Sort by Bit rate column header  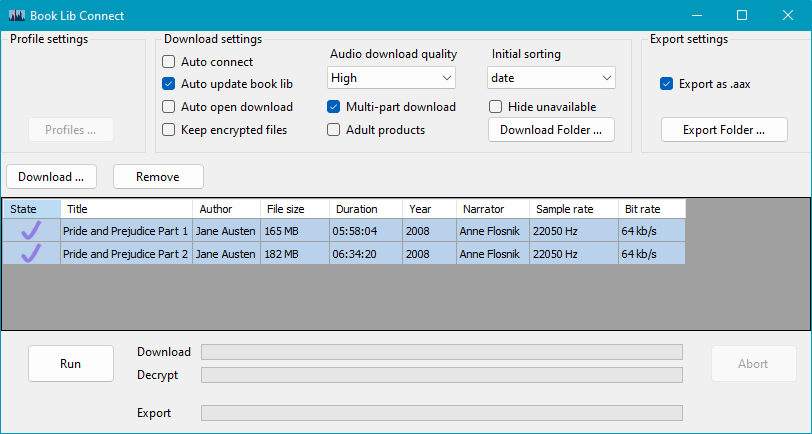click(652, 209)
